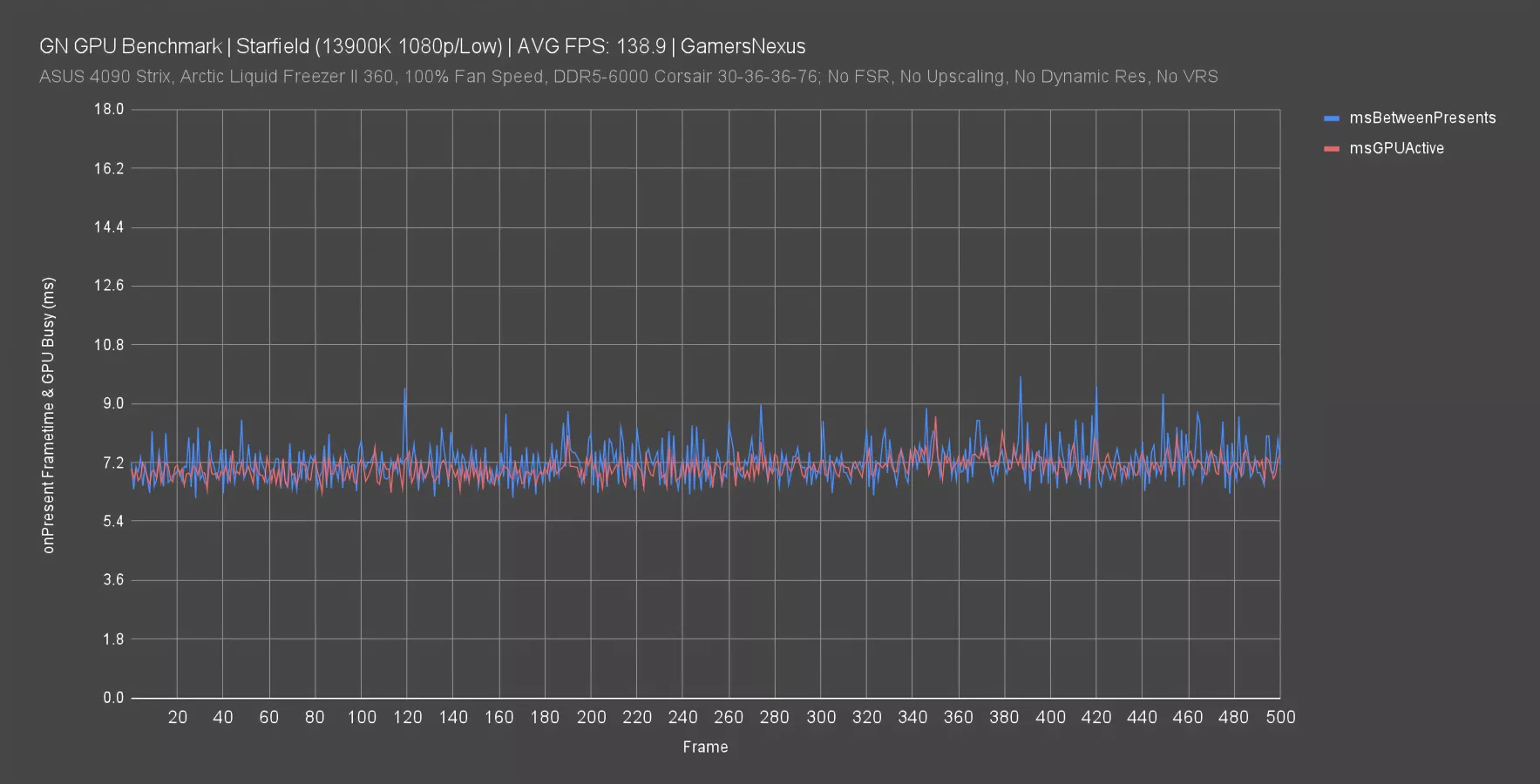Click the tallest blue spike near frame 386
1540x784 pixels.
(x=1020, y=378)
